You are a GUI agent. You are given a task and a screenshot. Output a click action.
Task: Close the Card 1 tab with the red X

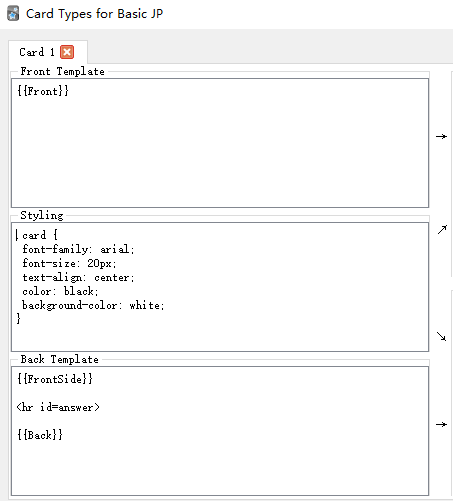click(x=67, y=52)
